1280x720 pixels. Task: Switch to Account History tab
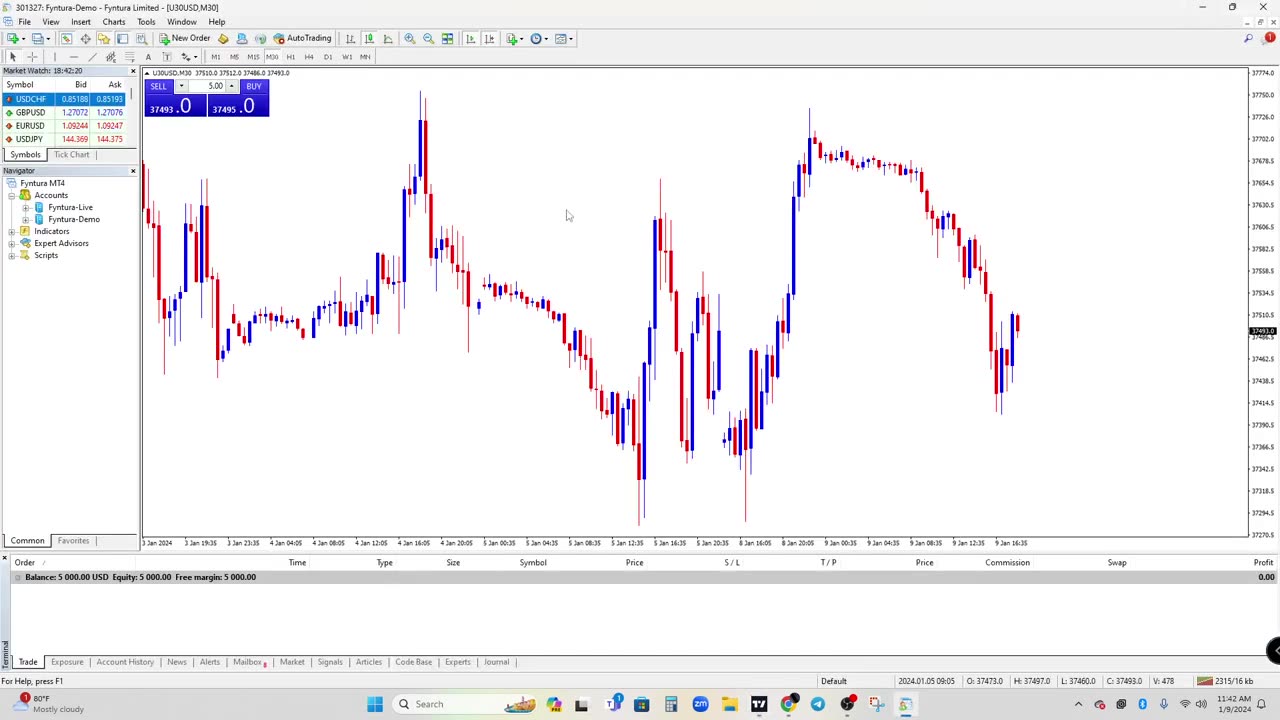125,662
